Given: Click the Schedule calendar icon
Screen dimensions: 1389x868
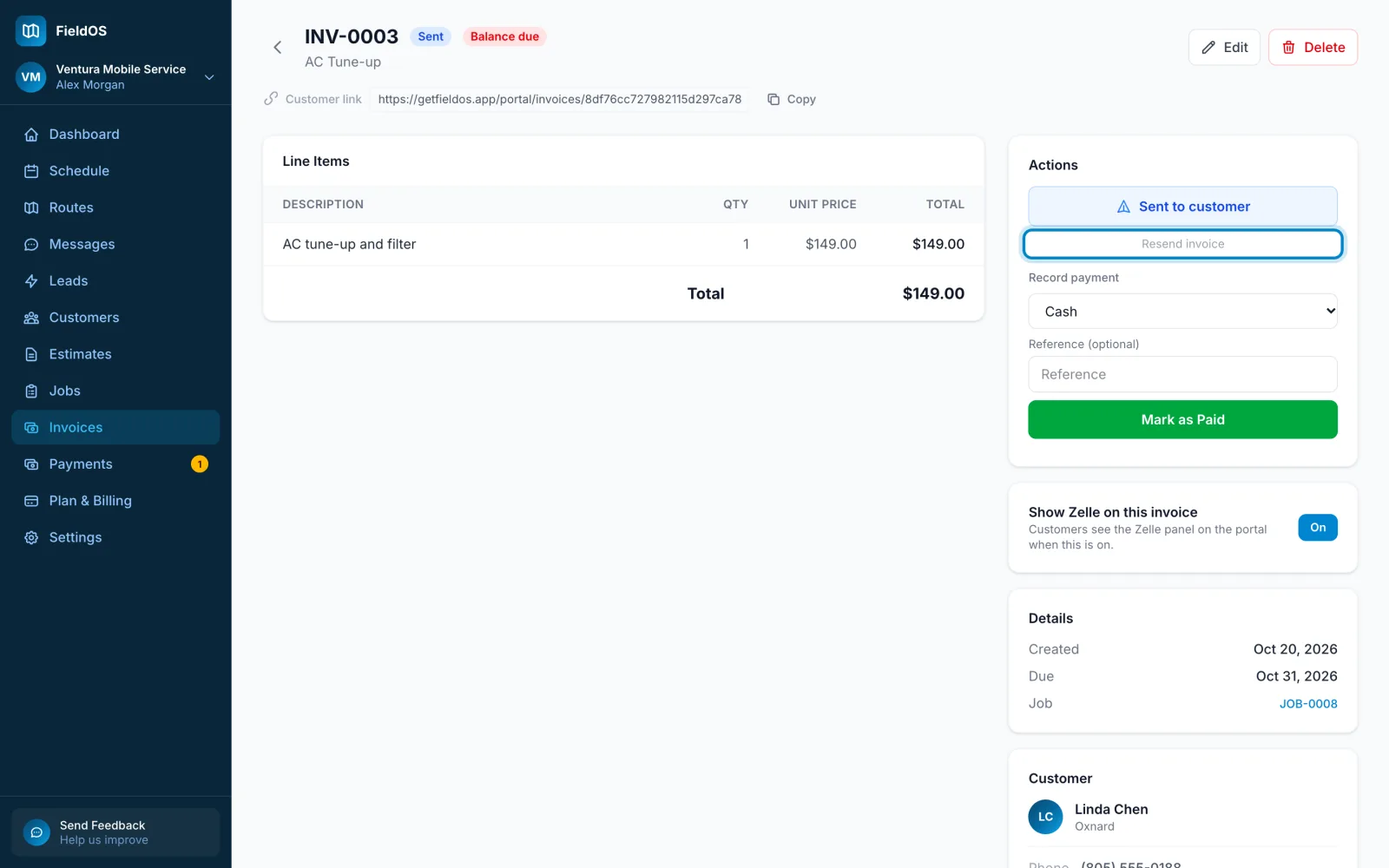Looking at the screenshot, I should point(31,171).
